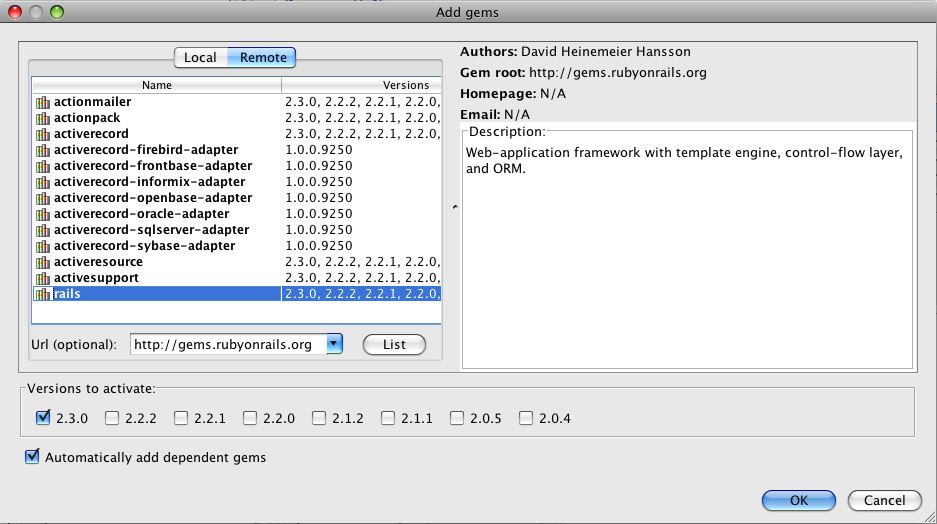
Task: Enable version 2.2.1 checkbox
Action: (181, 418)
